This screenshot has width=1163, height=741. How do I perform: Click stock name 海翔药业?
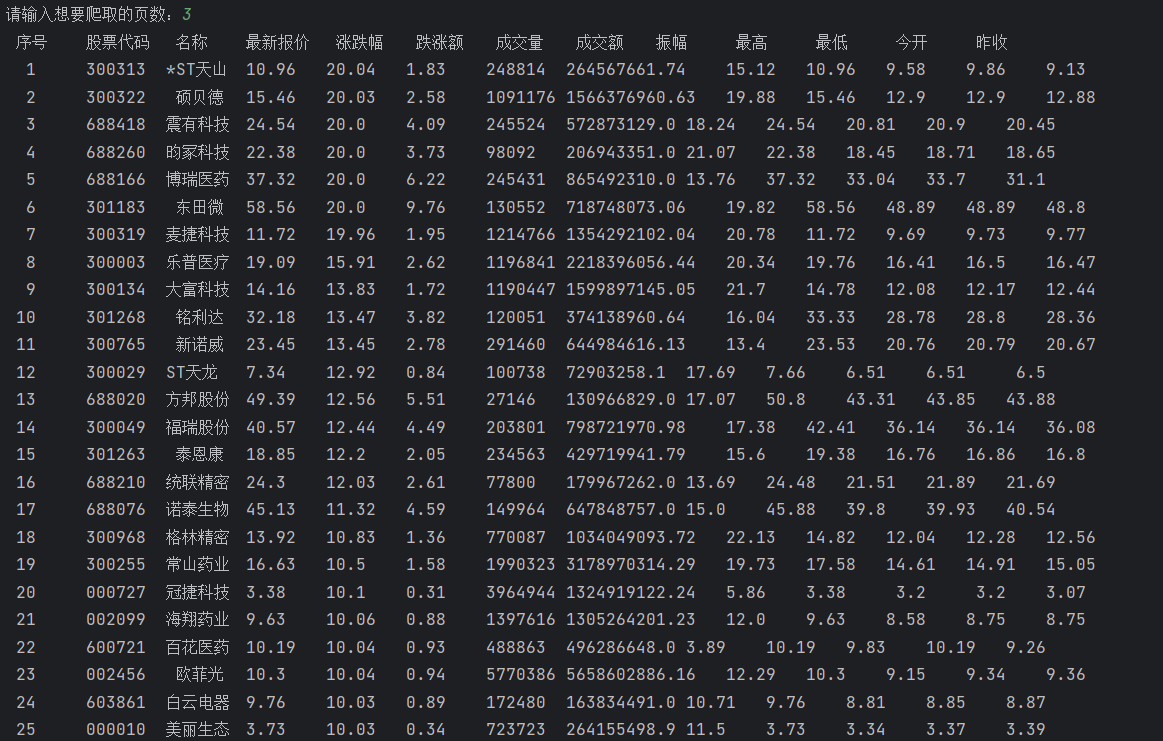[198, 620]
